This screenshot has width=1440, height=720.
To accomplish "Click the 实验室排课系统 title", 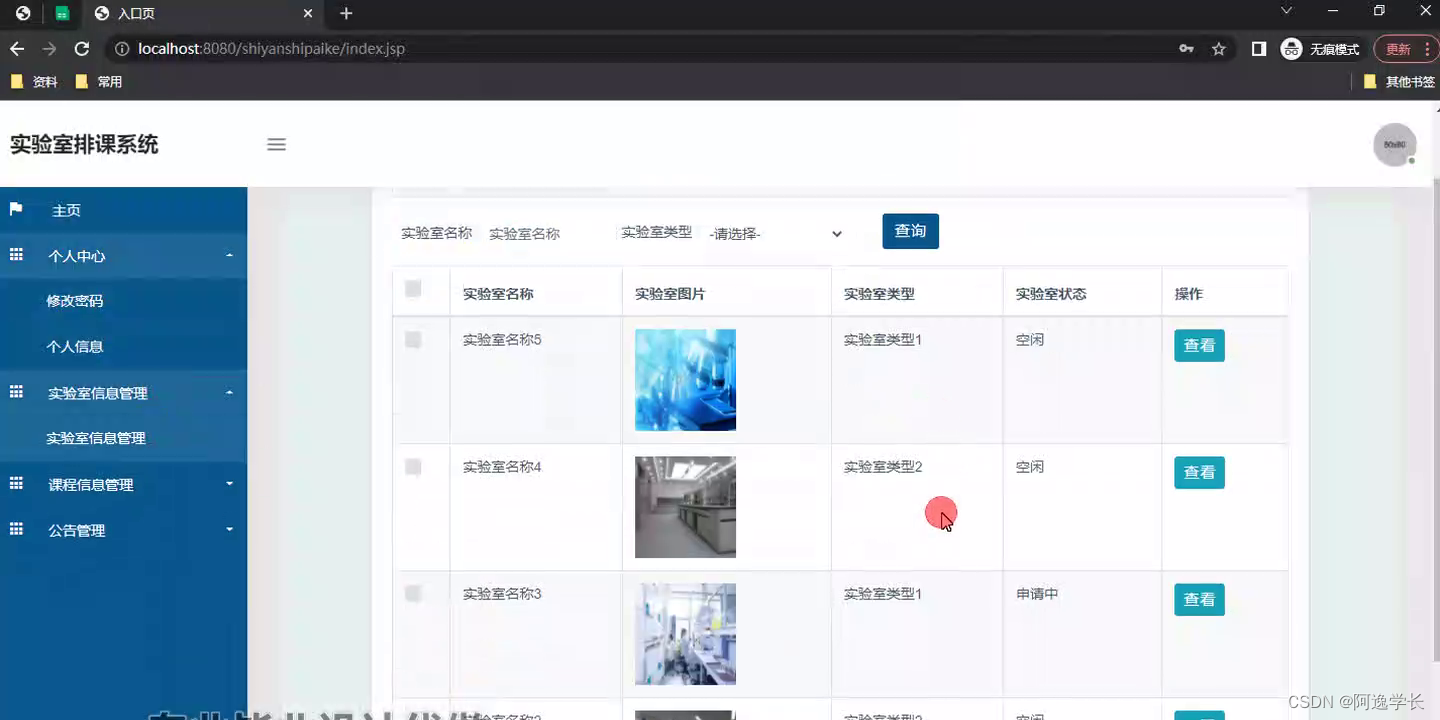I will click(84, 145).
